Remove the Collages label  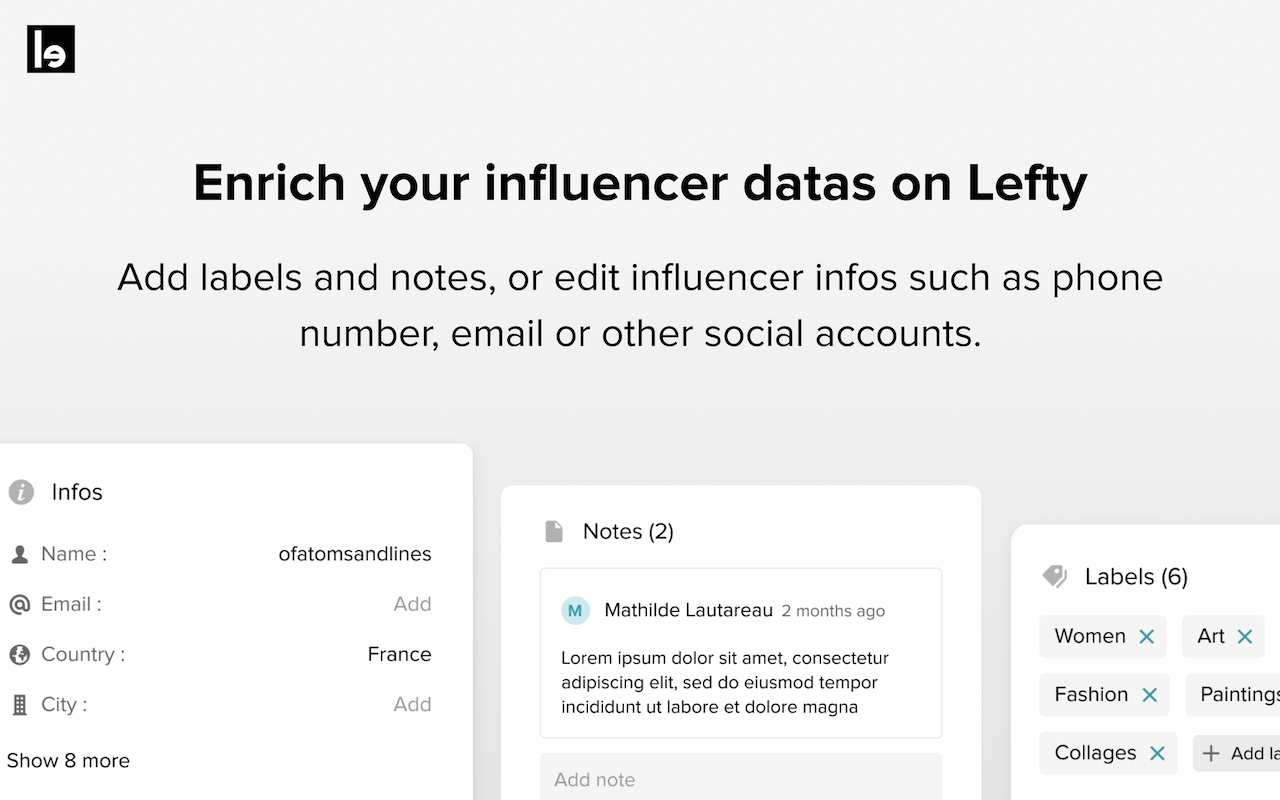click(1157, 753)
